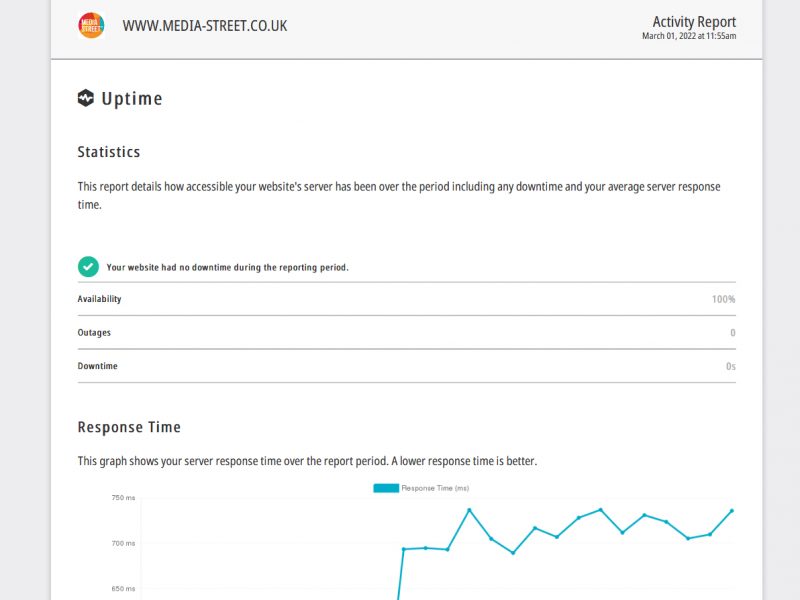The width and height of the screenshot is (800, 600).
Task: Click the WWW.MEDIA-STREET.CO.UK site title
Action: (205, 26)
